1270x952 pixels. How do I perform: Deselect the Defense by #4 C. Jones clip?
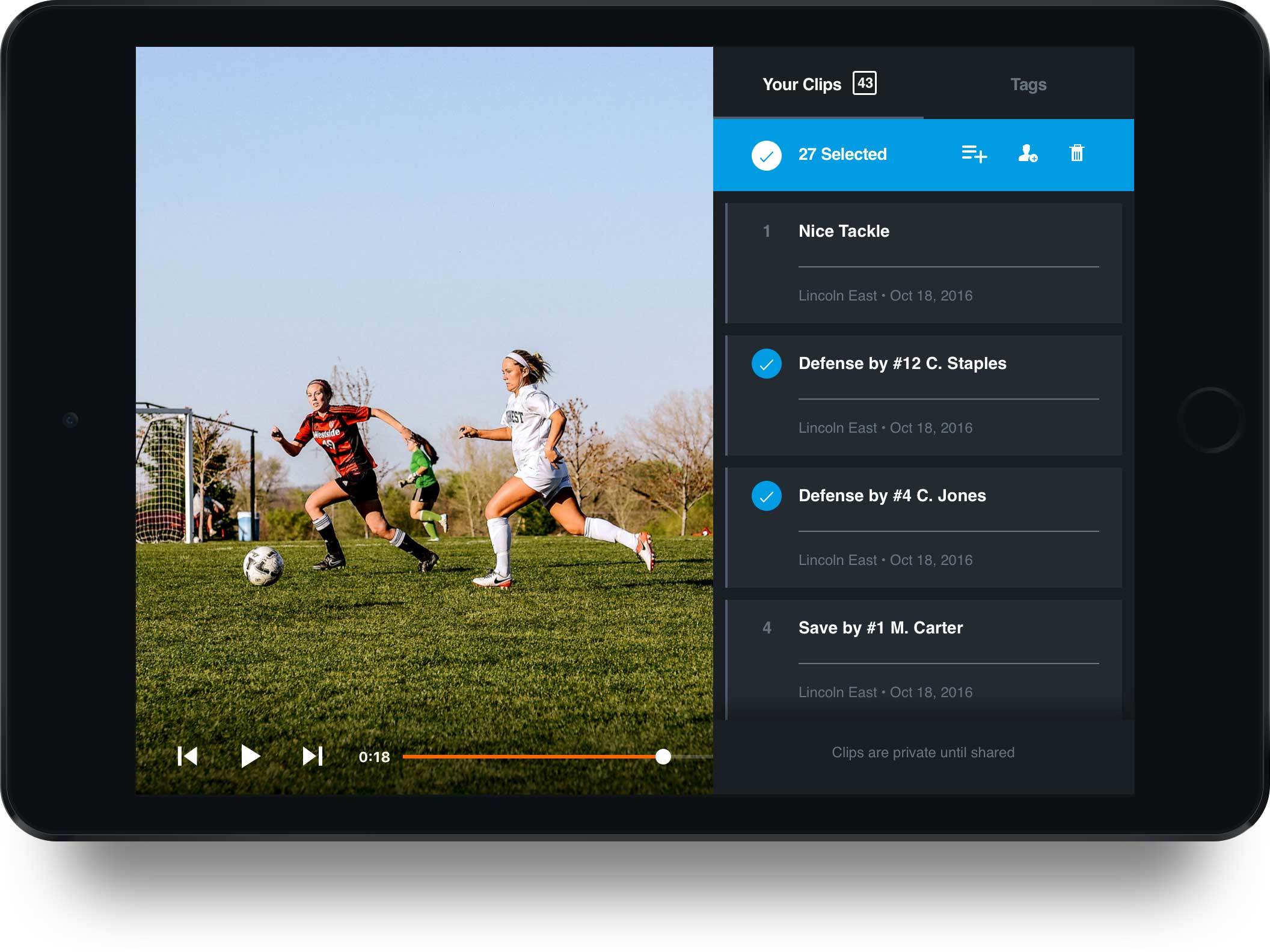pos(766,495)
